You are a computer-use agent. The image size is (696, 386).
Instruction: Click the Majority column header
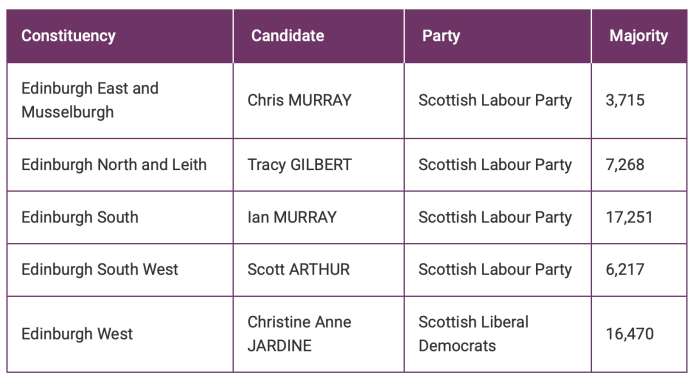click(639, 36)
